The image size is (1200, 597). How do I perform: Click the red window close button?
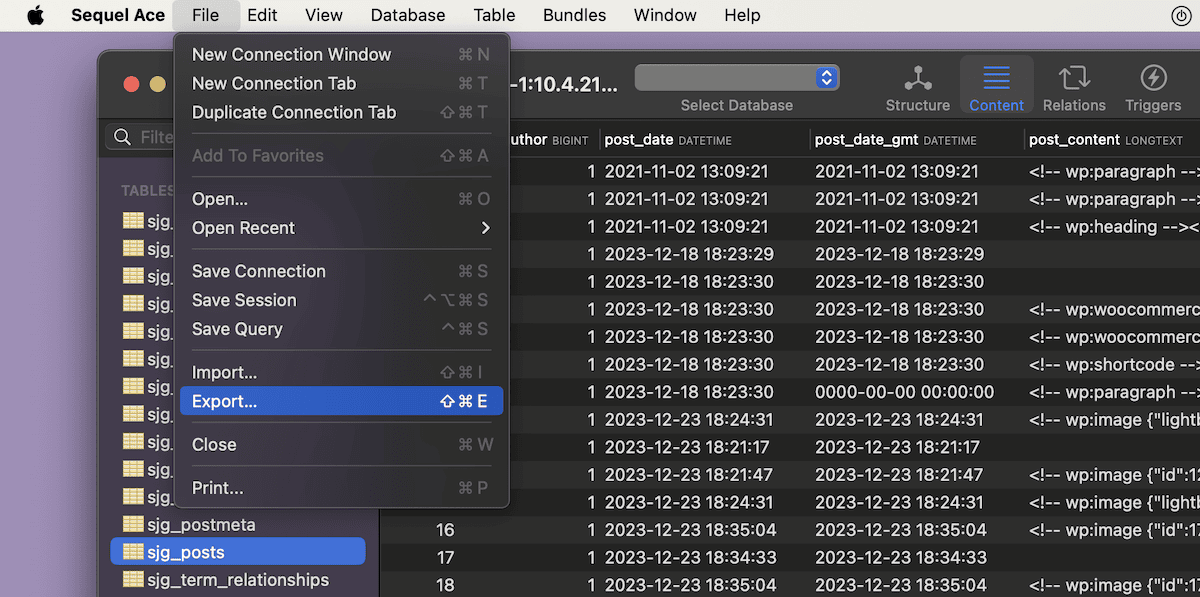pos(131,84)
